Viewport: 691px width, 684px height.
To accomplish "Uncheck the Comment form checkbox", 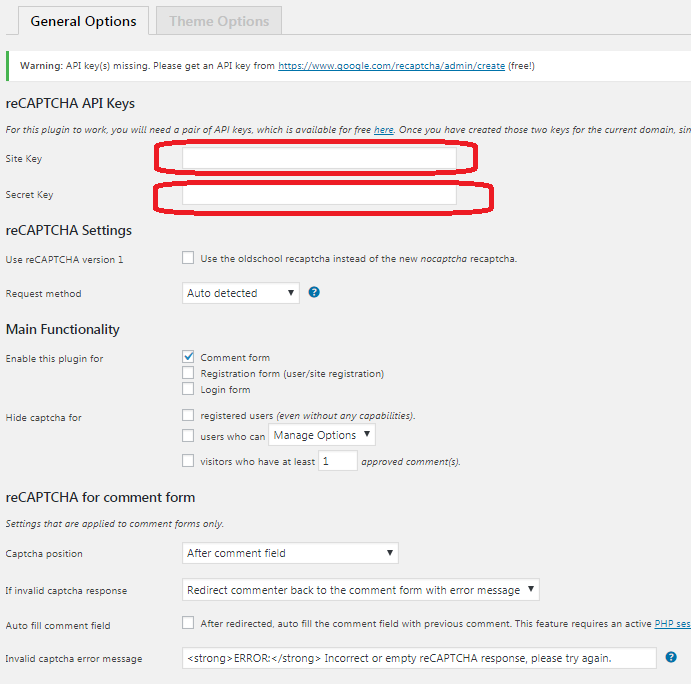I will click(x=188, y=357).
